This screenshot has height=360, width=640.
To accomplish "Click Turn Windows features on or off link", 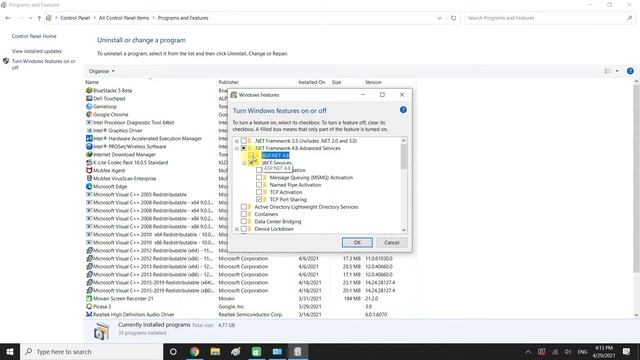I will pyautogui.click(x=43, y=64).
